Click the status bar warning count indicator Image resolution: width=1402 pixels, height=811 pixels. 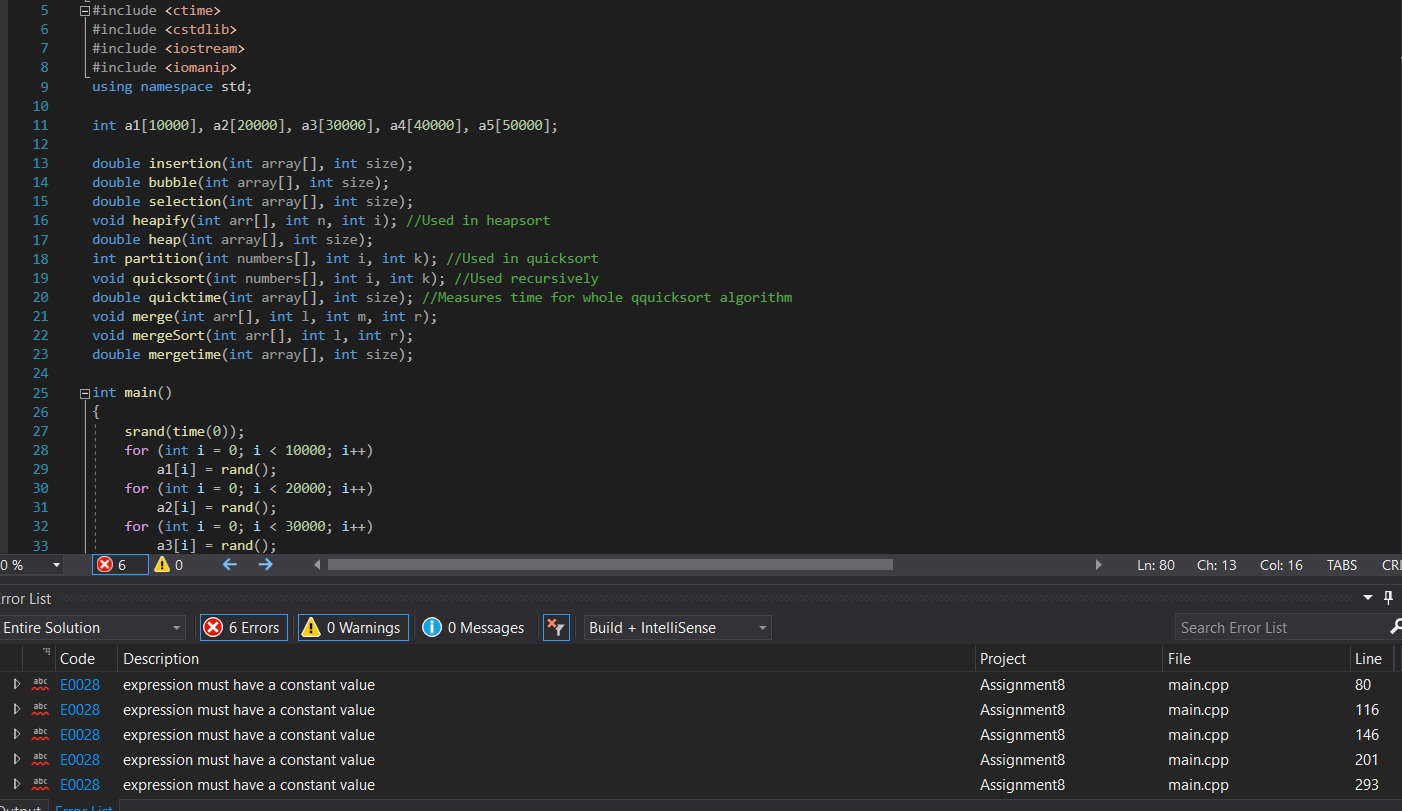168,565
